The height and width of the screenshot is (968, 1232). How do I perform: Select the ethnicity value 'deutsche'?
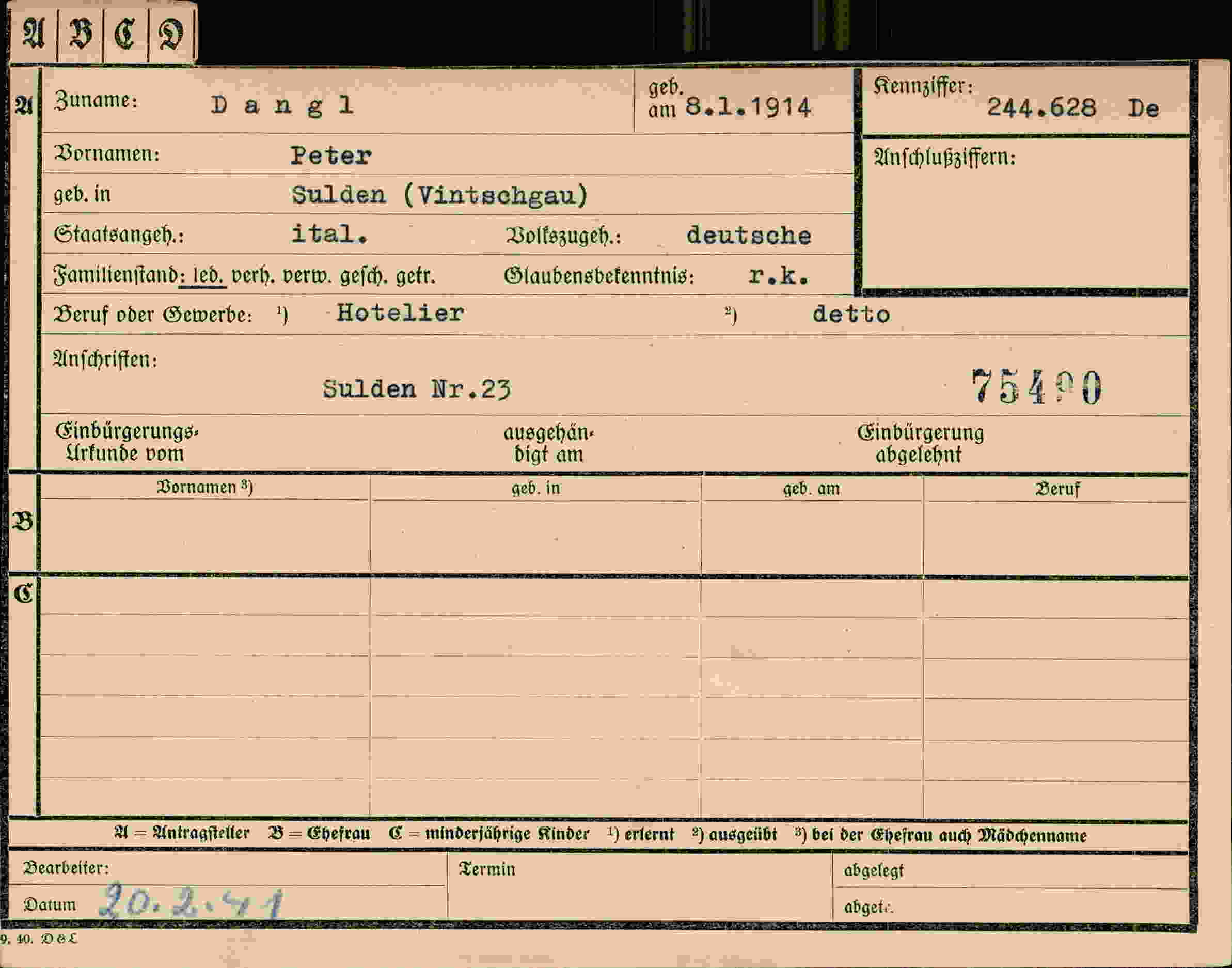click(749, 235)
